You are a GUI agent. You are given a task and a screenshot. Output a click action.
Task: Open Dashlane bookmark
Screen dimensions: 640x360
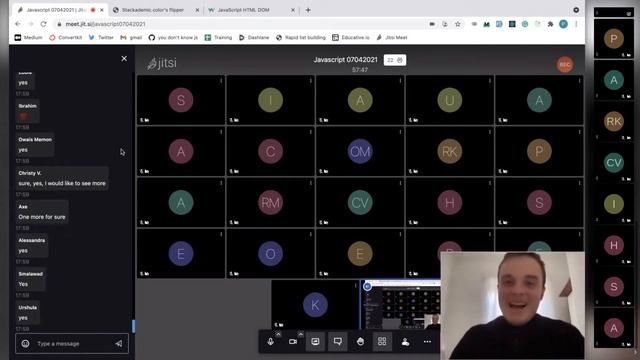254,38
